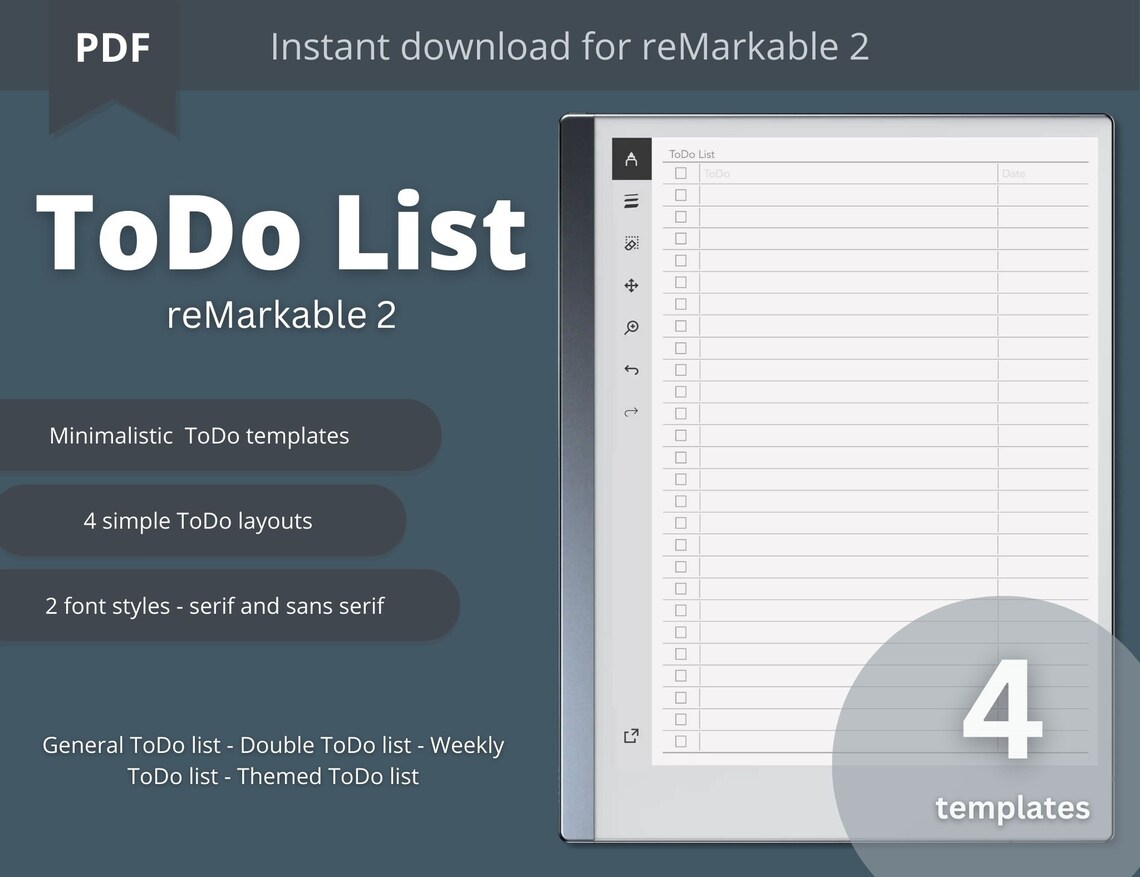The image size is (1140, 877).
Task: Click the Date column header
Action: (x=1013, y=173)
